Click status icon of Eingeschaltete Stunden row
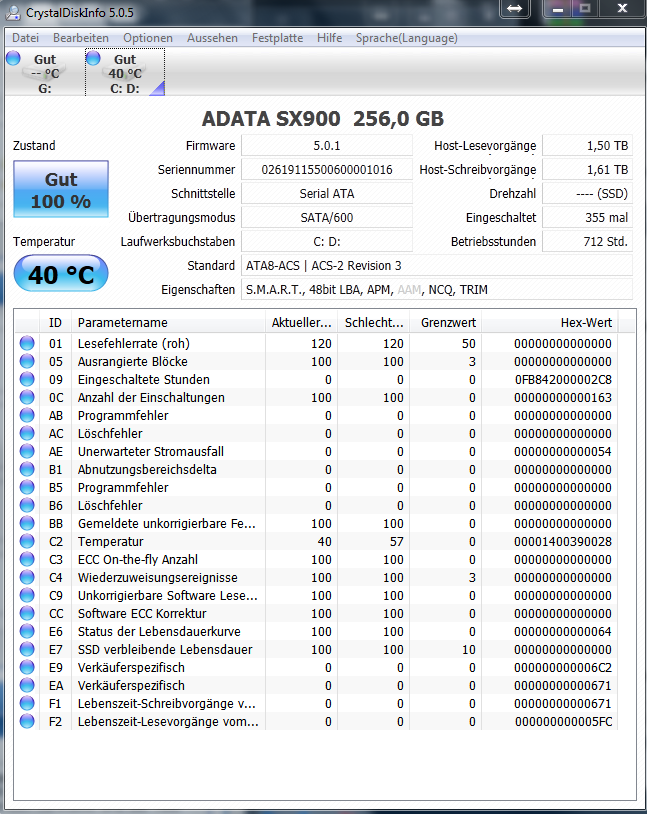Screen dimensions: 647x814 point(27,379)
